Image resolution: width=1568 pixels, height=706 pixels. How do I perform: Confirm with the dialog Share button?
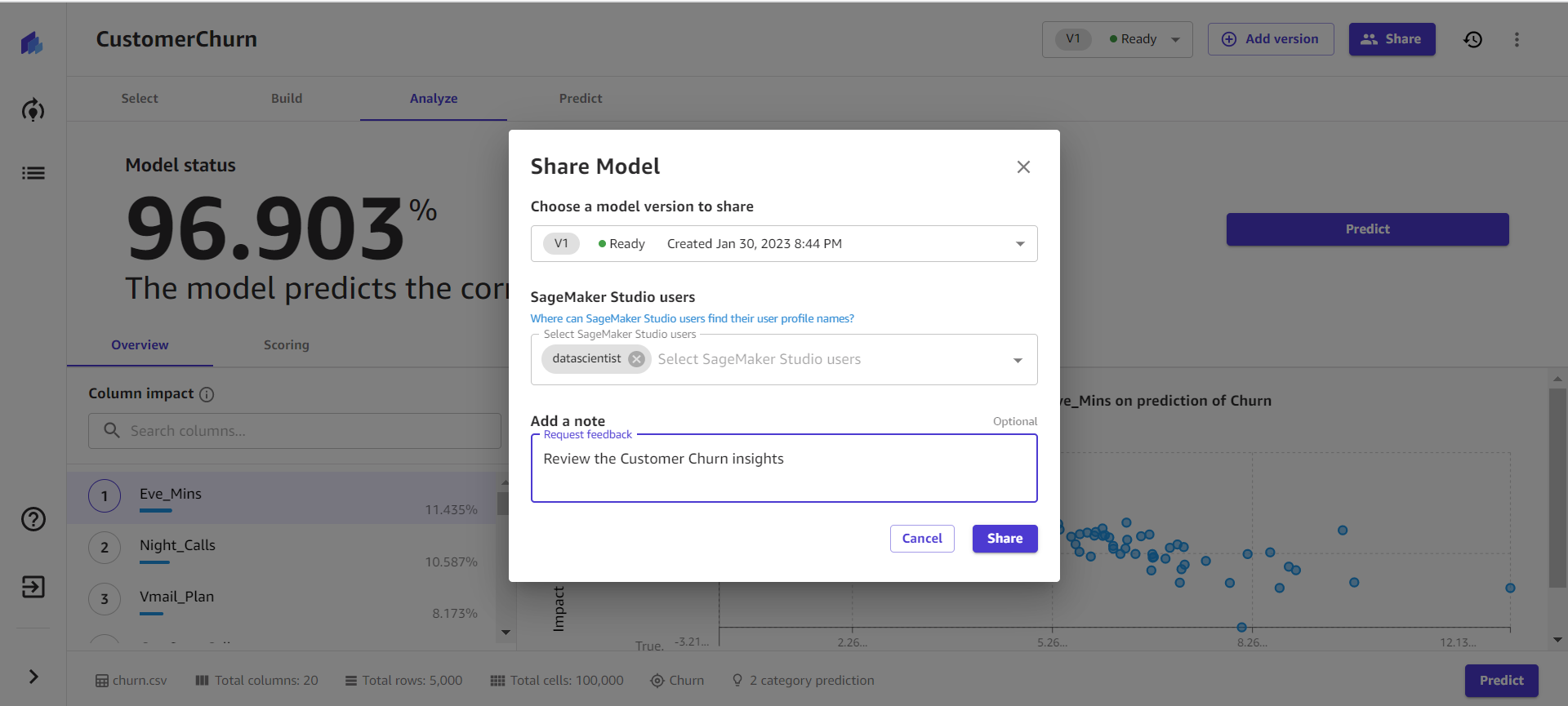1004,539
